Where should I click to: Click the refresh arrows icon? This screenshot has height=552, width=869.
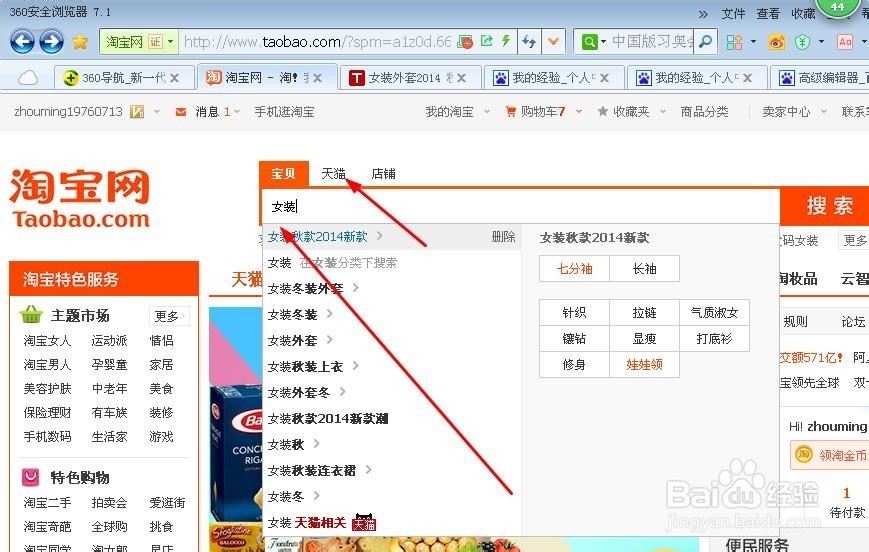tap(529, 42)
